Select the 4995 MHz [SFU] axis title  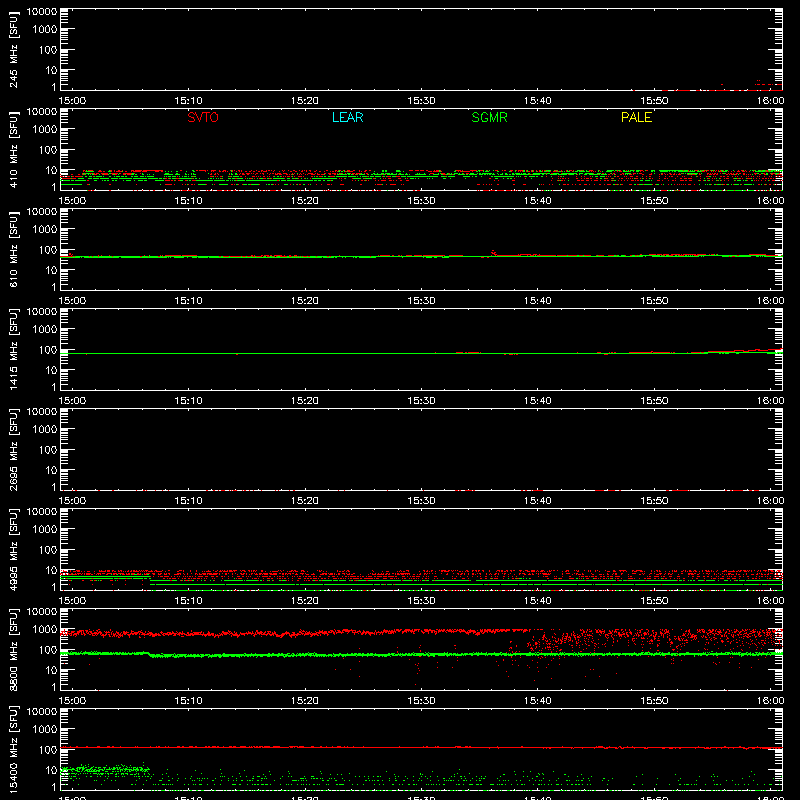click(x=13, y=550)
